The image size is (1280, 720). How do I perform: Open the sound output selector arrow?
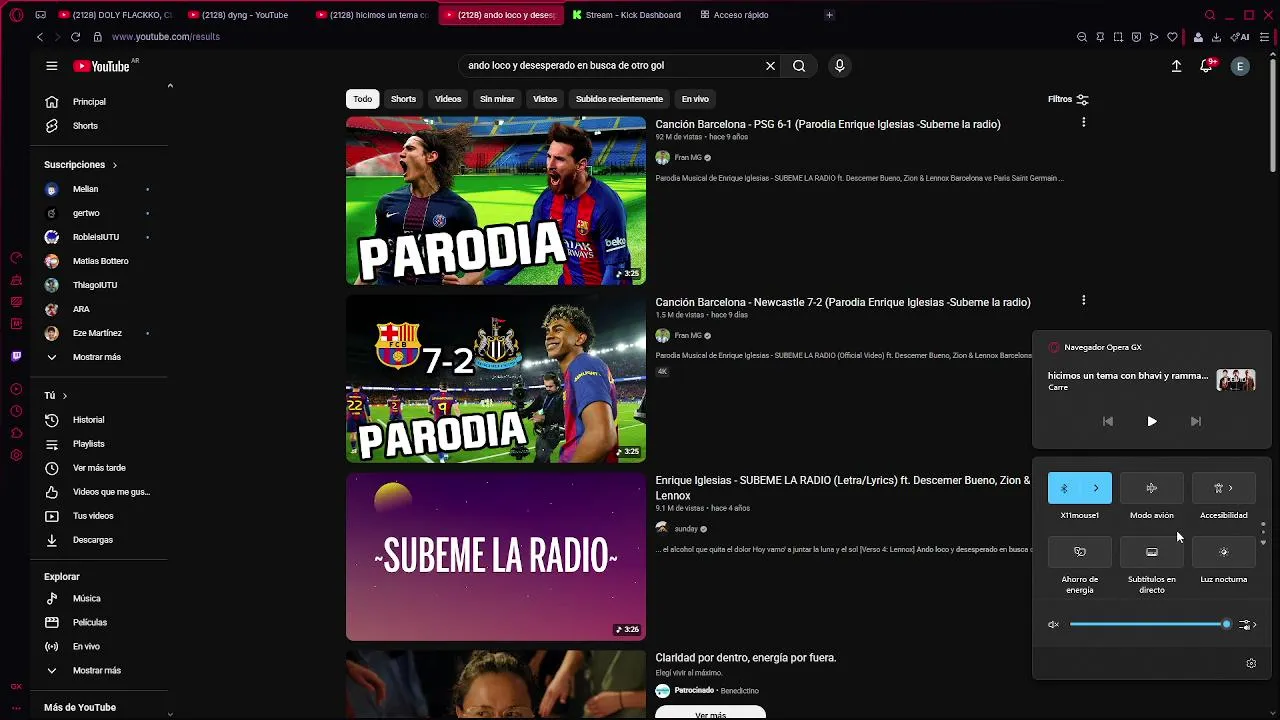pyautogui.click(x=1247, y=625)
